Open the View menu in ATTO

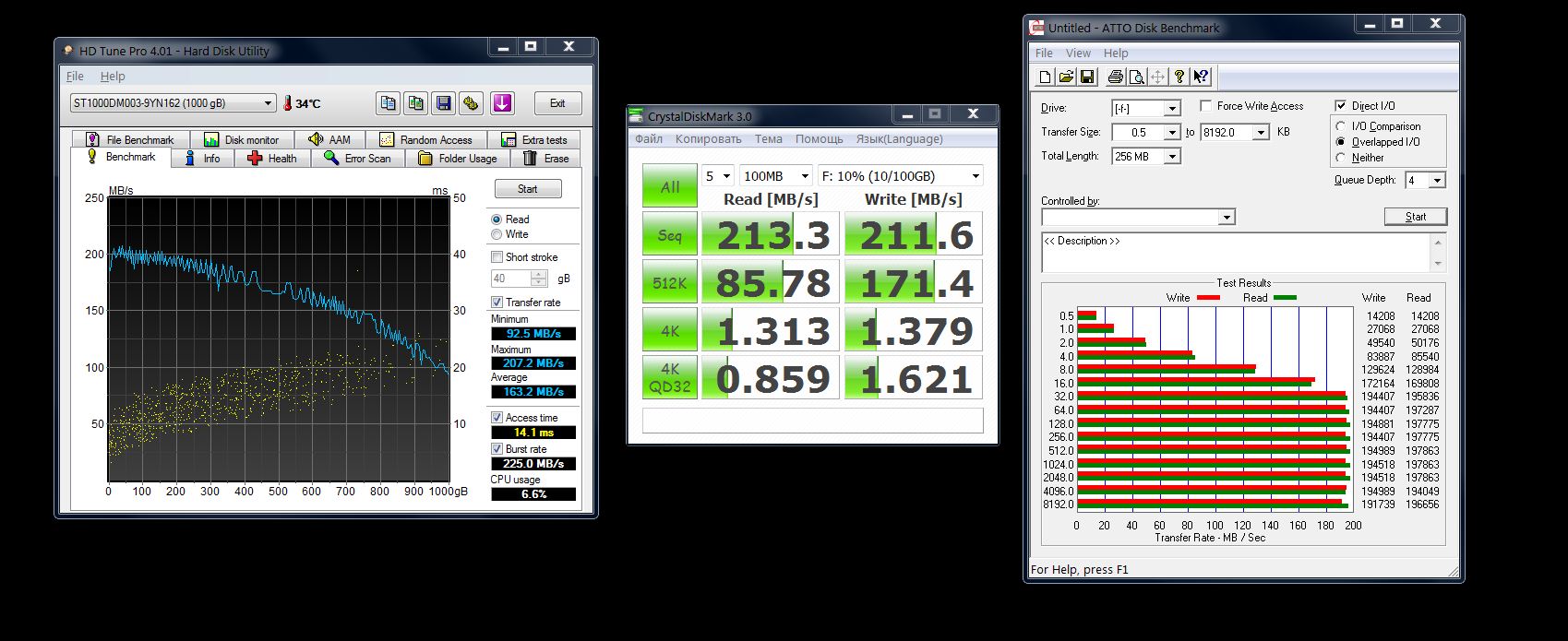pos(1077,53)
